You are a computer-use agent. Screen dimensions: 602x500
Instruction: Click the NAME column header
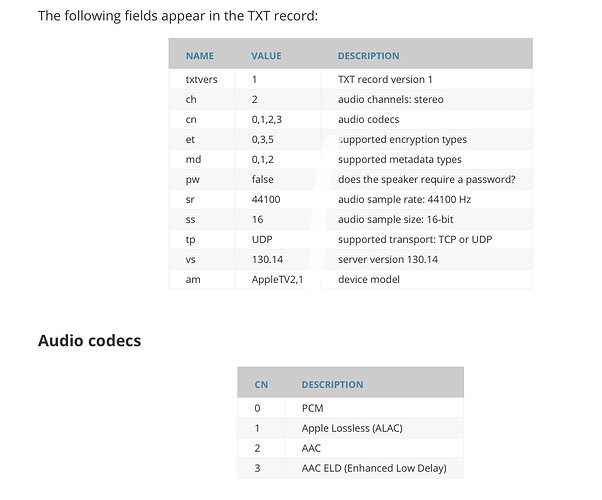pos(200,56)
